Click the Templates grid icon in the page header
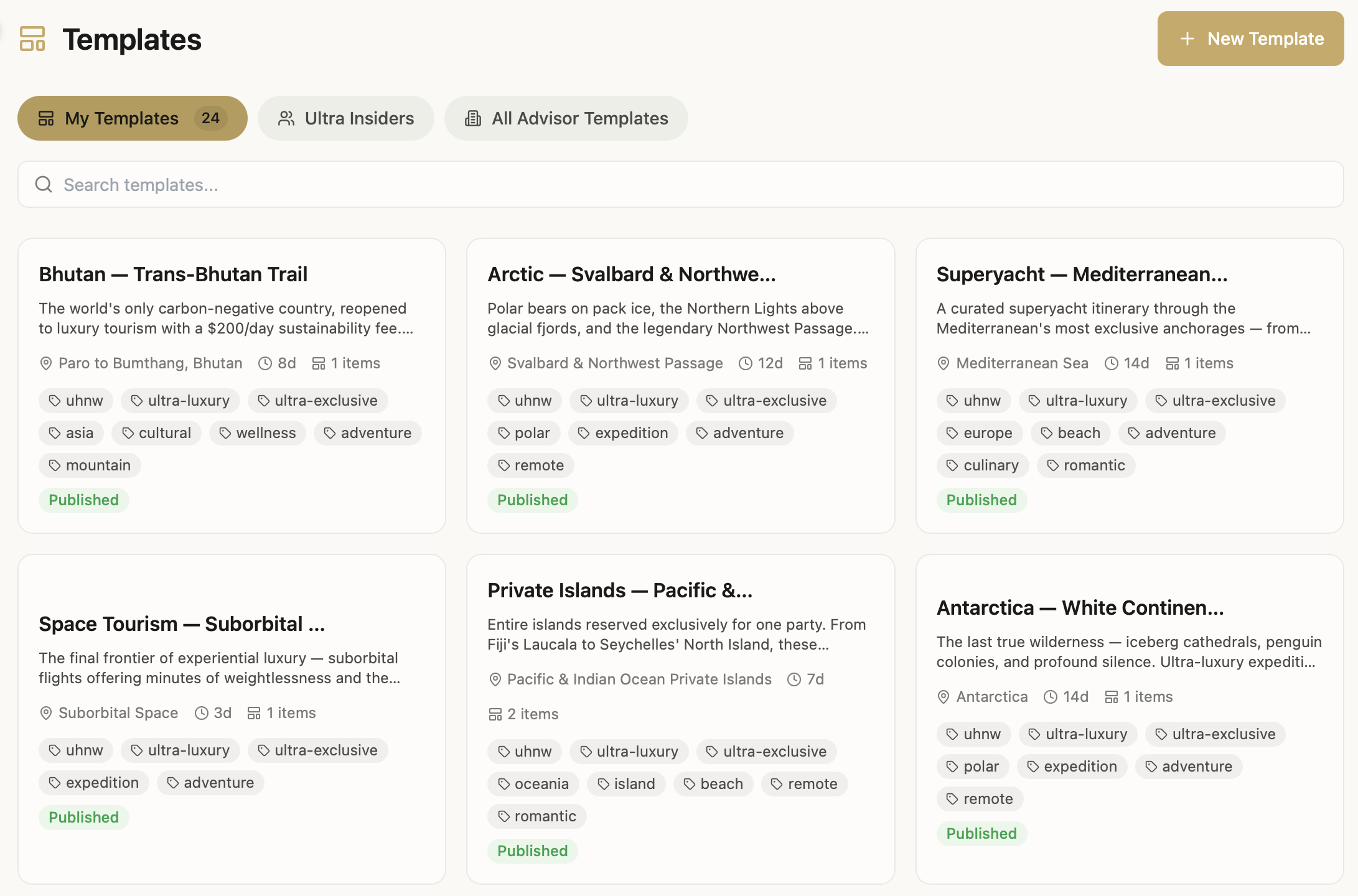This screenshot has height=896, width=1358. click(33, 39)
